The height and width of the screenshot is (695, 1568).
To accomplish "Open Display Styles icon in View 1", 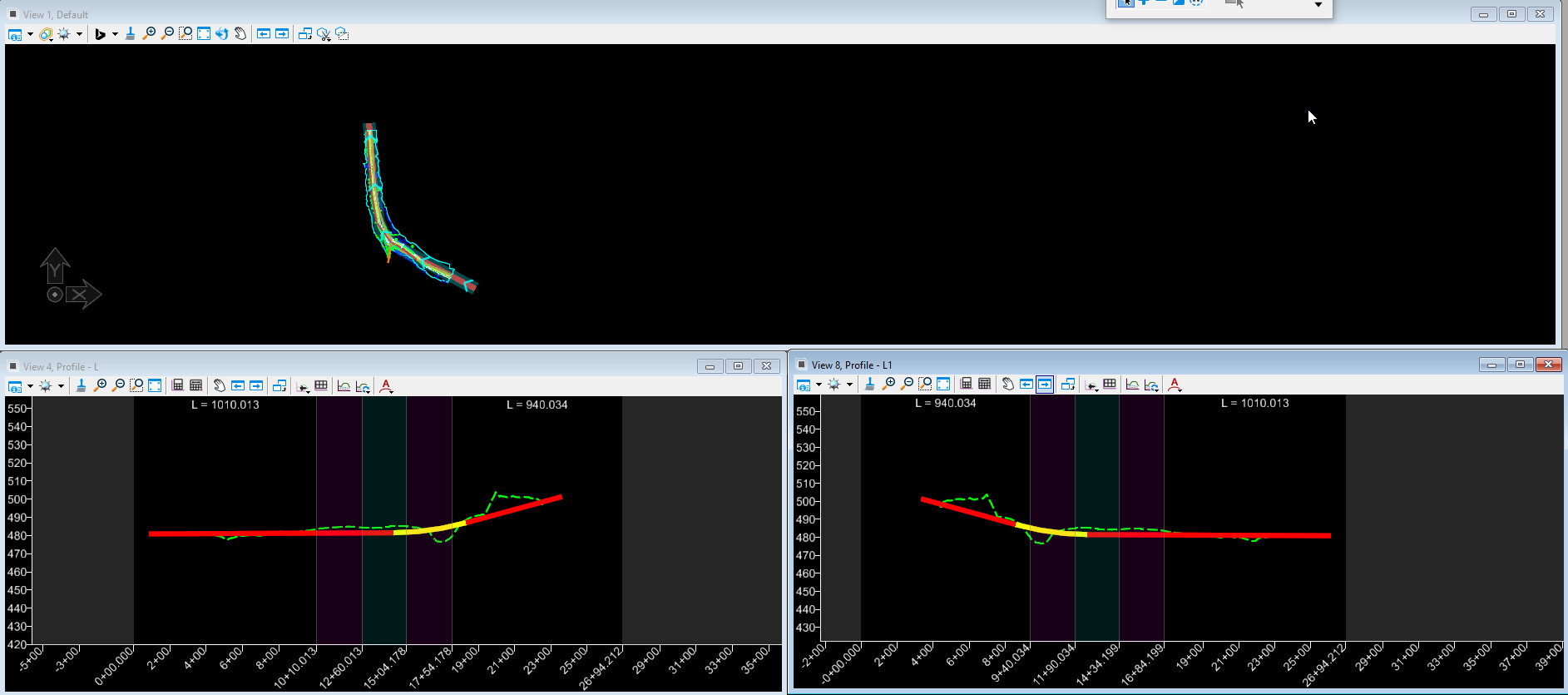I will click(x=46, y=34).
